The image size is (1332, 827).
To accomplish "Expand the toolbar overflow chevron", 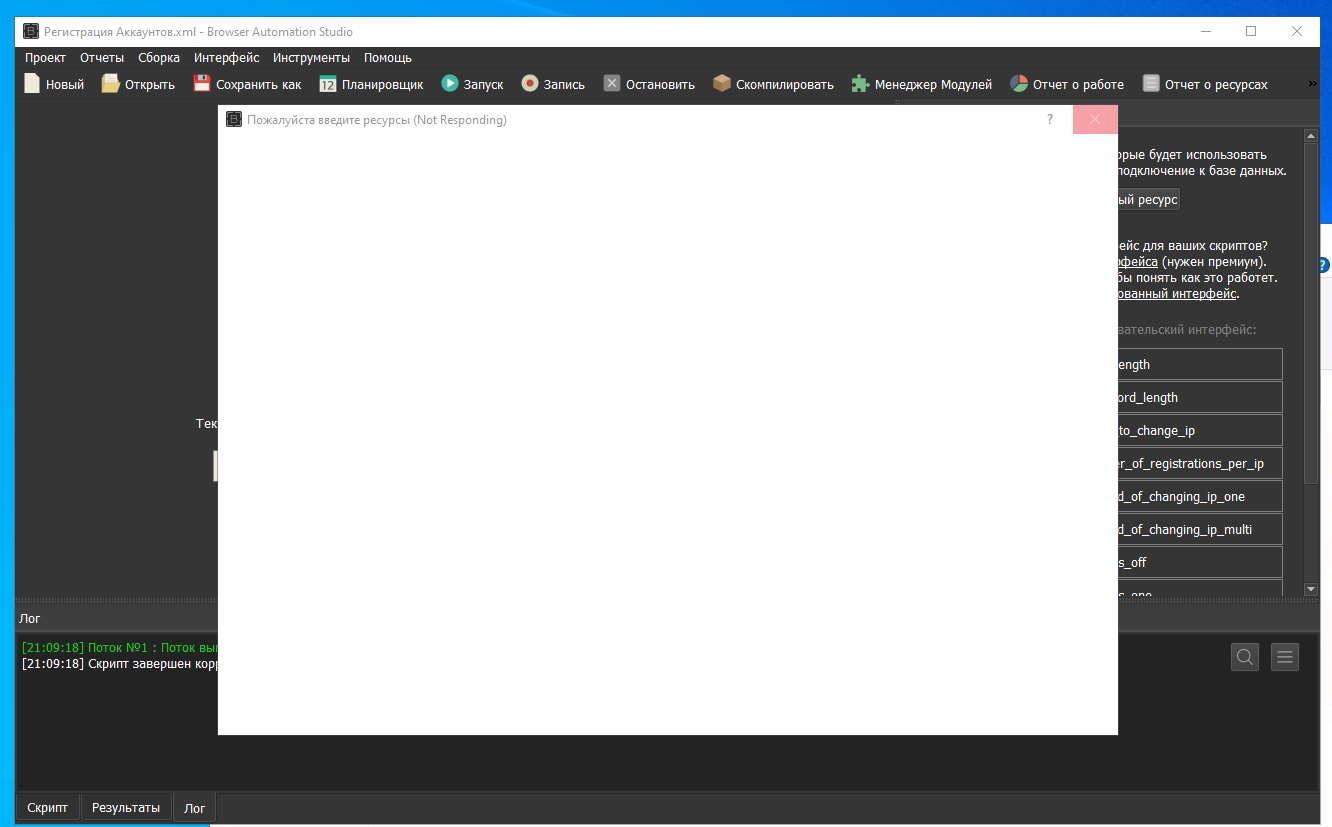I will [x=1313, y=84].
